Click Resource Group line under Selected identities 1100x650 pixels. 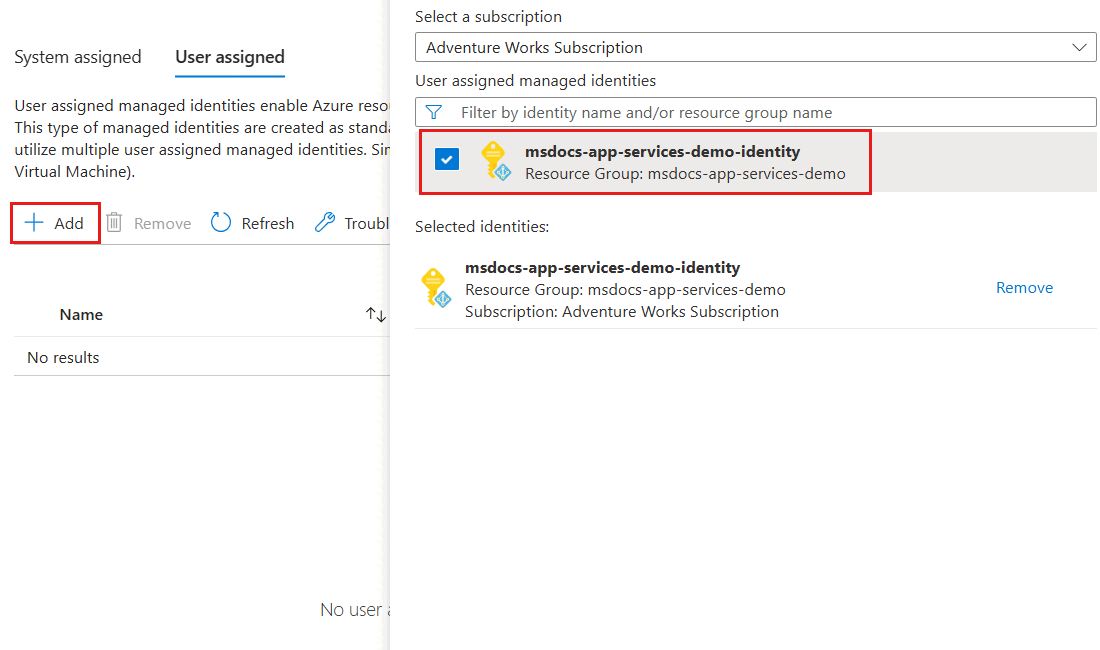pyautogui.click(x=625, y=290)
